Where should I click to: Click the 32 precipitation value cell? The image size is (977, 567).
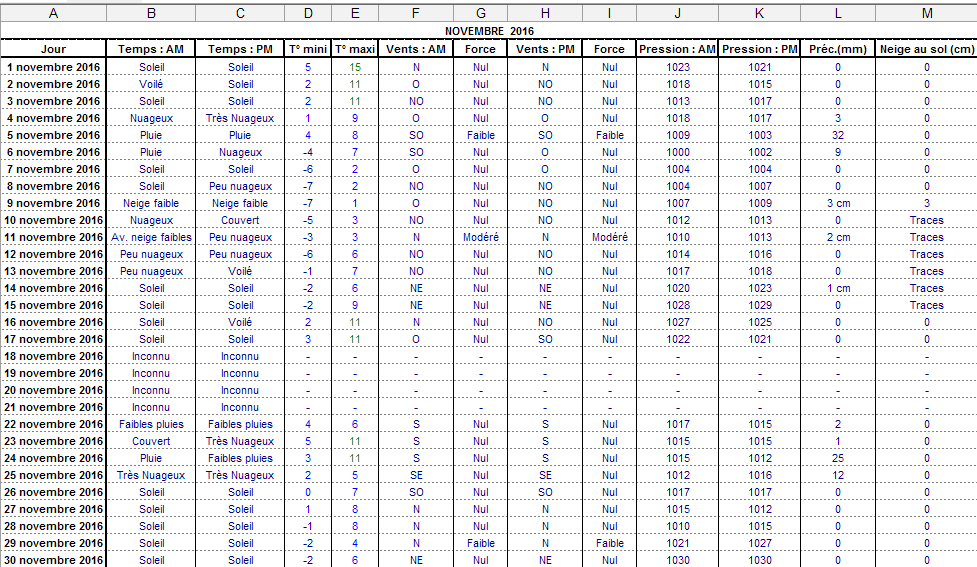[837, 135]
